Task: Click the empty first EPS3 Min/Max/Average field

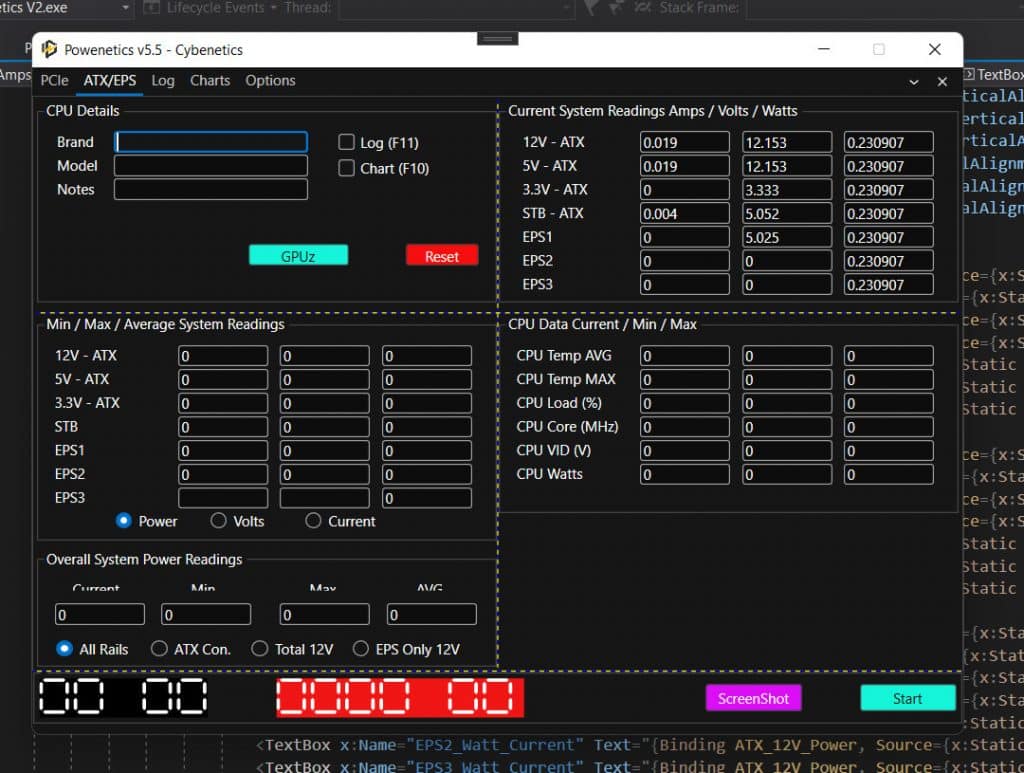Action: coord(223,498)
